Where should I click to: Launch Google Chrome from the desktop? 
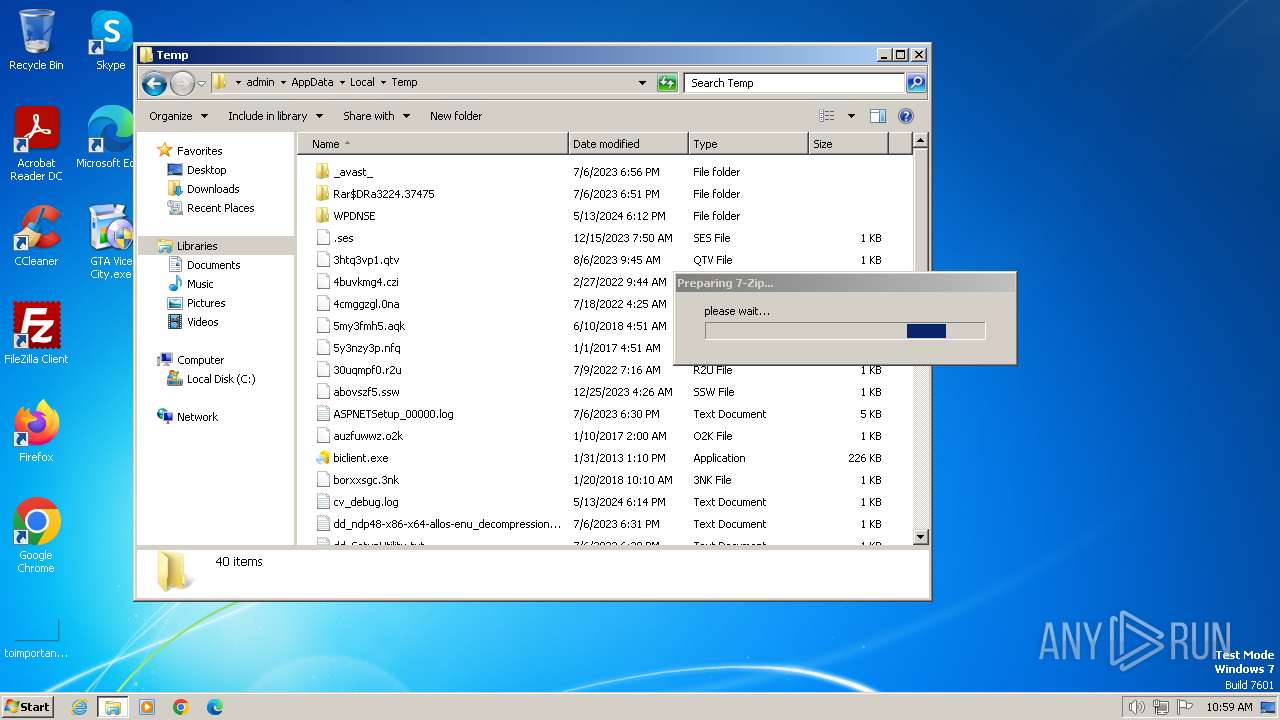(x=36, y=536)
